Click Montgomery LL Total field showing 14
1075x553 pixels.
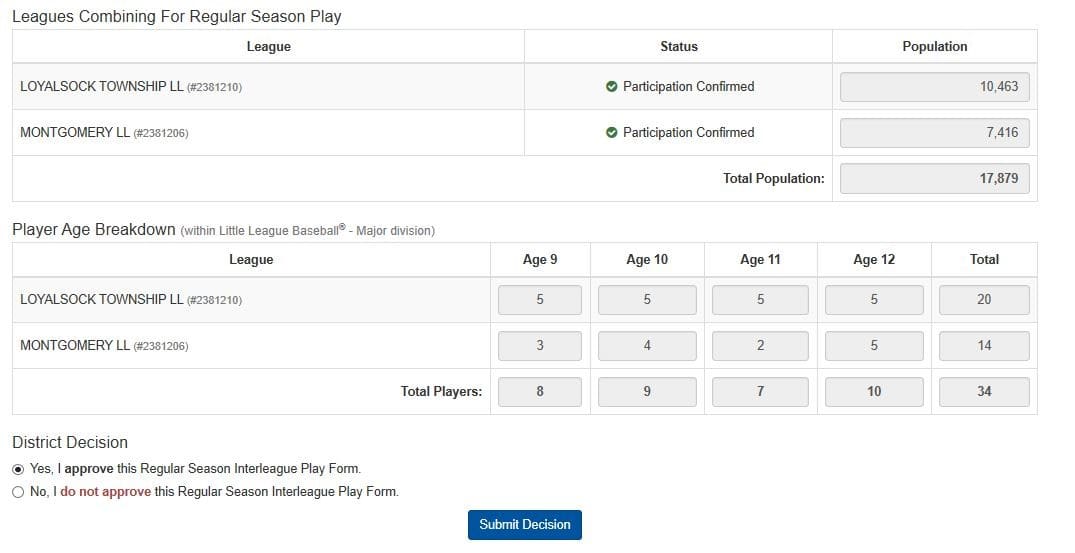click(x=984, y=346)
